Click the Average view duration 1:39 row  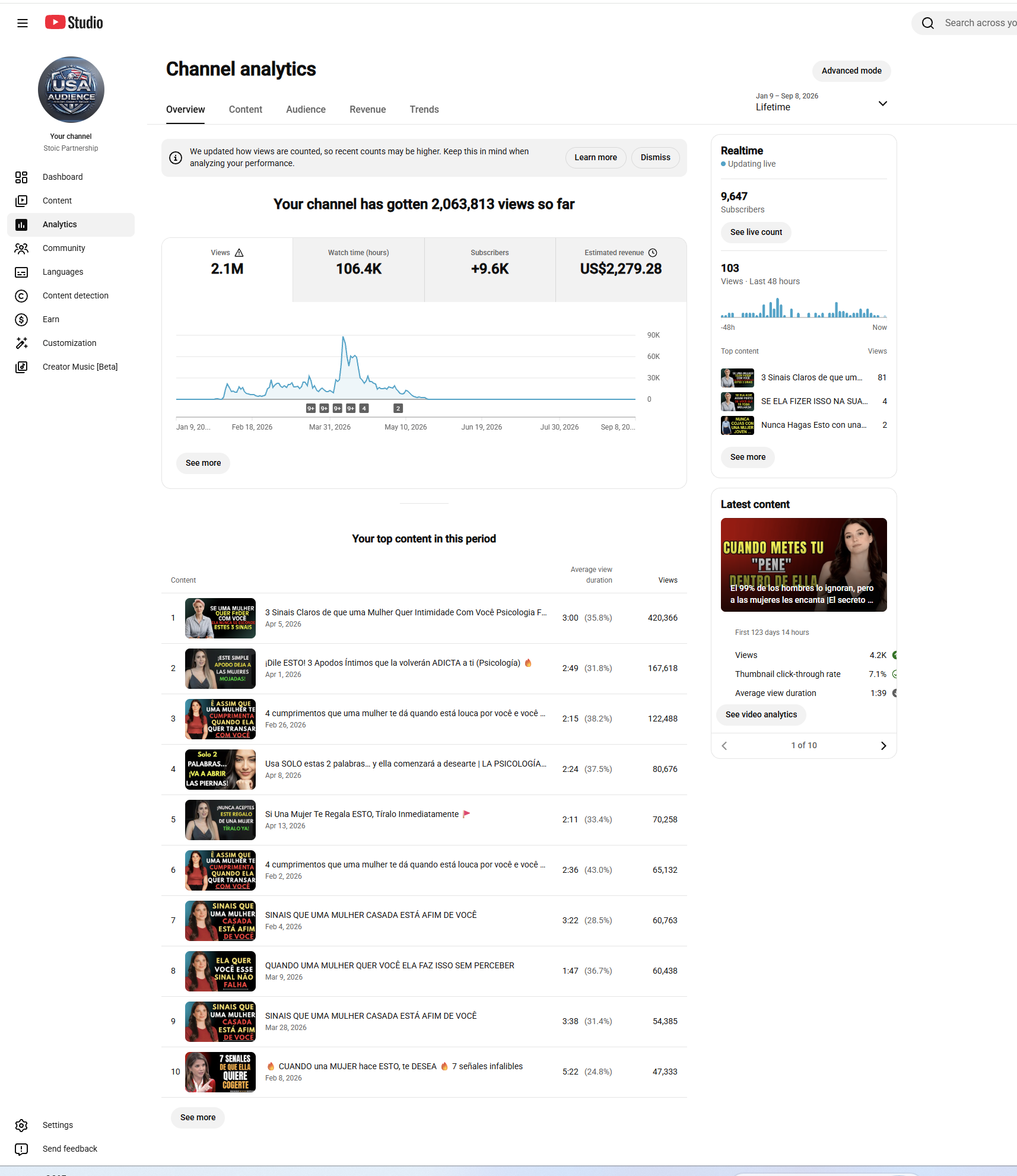coord(811,693)
